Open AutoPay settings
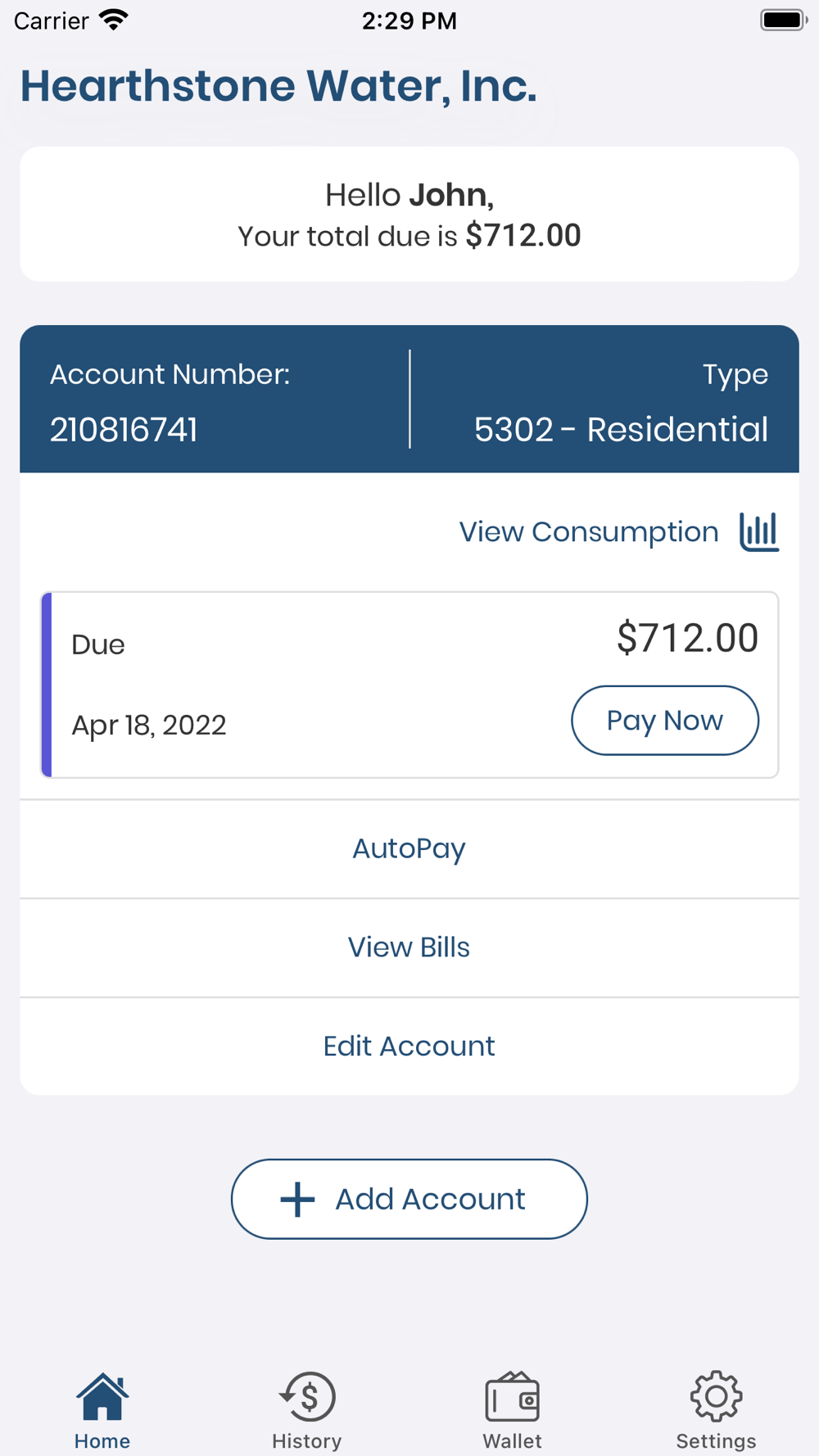The width and height of the screenshot is (819, 1456). point(409,849)
